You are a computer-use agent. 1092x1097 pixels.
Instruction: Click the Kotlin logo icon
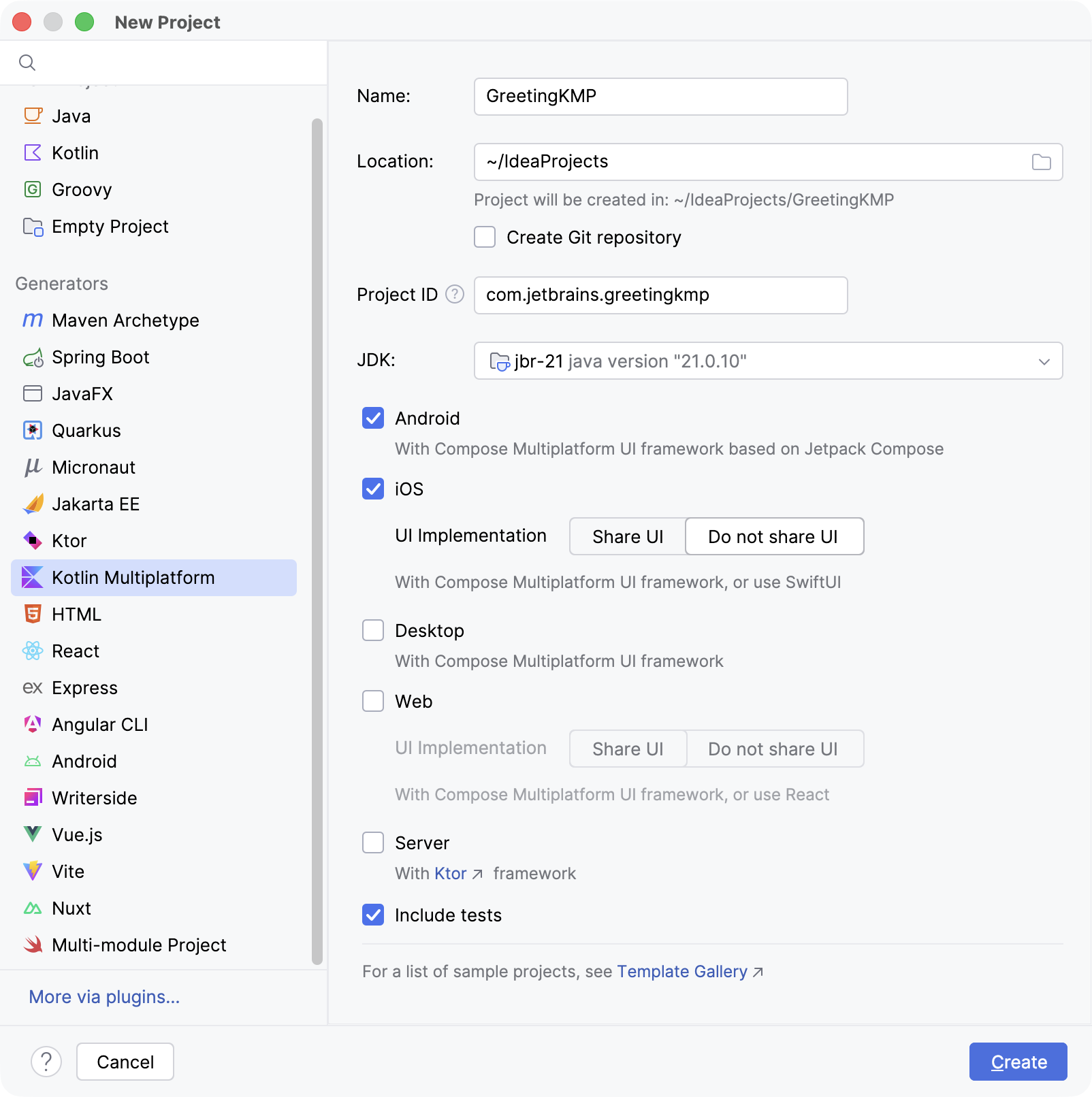point(33,152)
